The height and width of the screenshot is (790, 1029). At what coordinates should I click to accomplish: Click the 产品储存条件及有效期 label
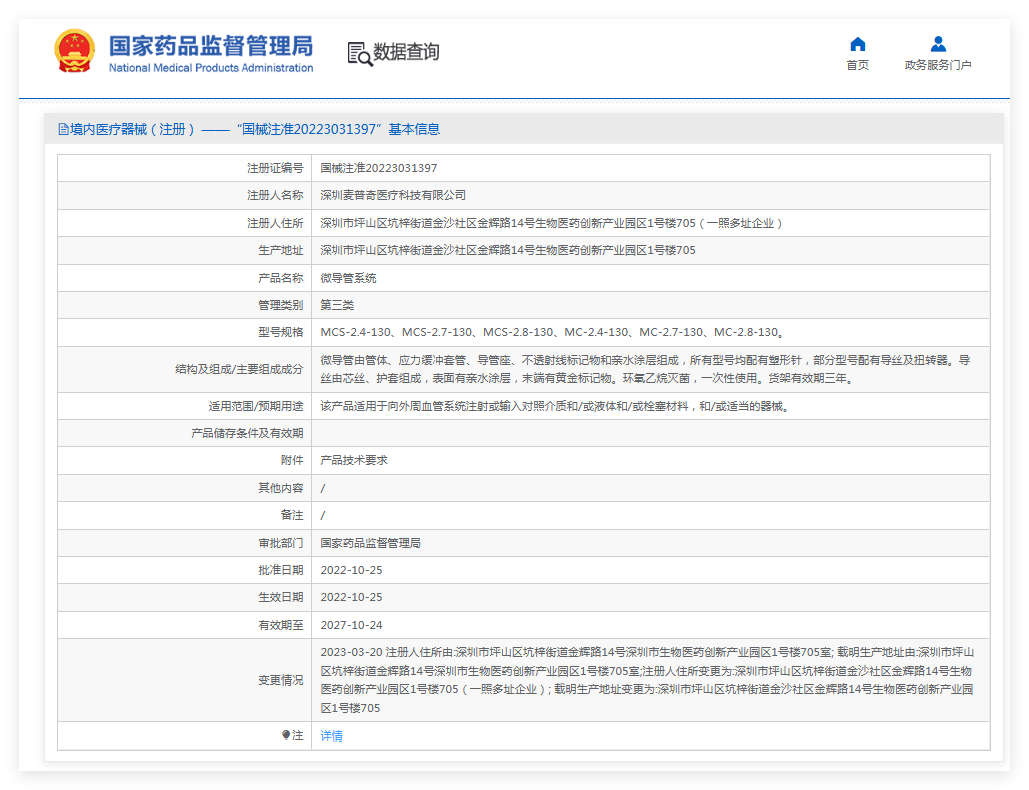pyautogui.click(x=247, y=433)
